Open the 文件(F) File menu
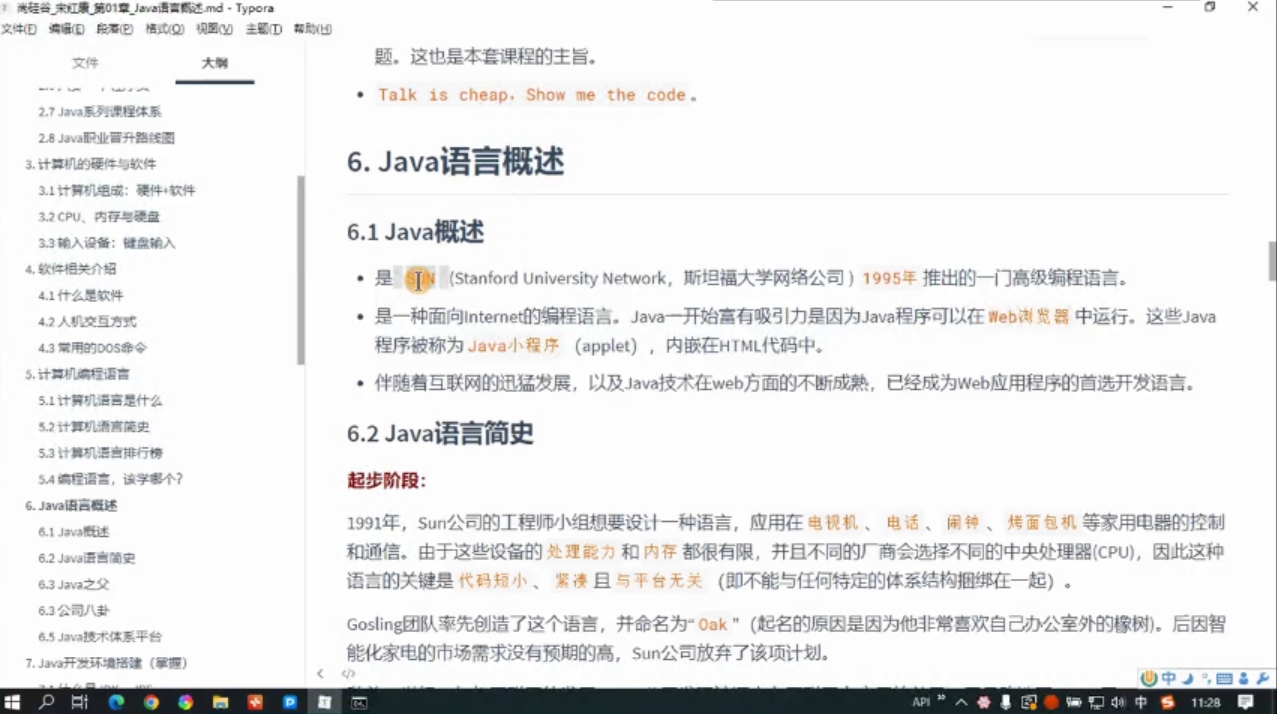This screenshot has height=714, width=1277. pyautogui.click(x=18, y=29)
